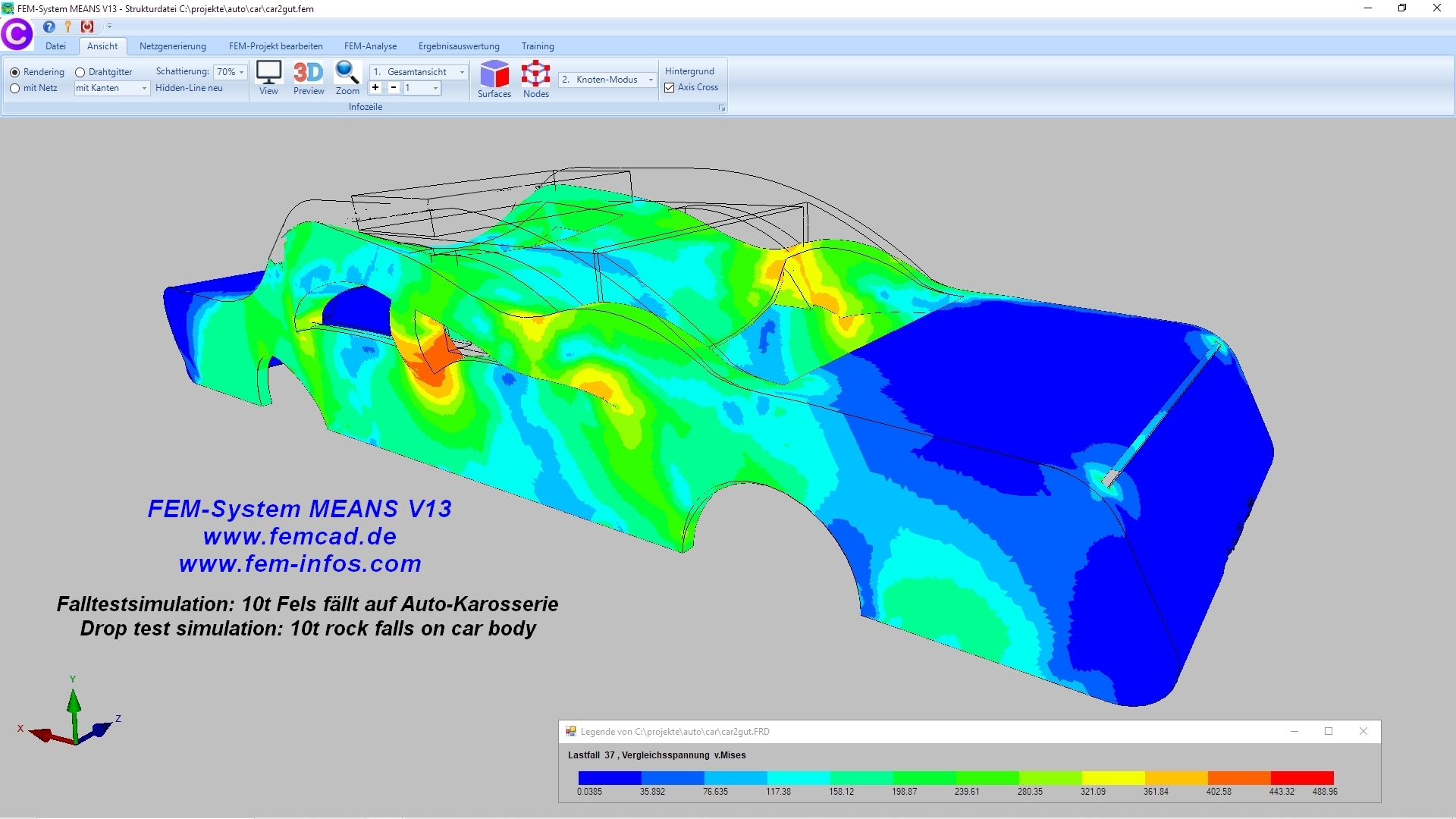Screen dimensions: 1456x819
Task: Click the View monitor icon
Action: pyautogui.click(x=268, y=74)
